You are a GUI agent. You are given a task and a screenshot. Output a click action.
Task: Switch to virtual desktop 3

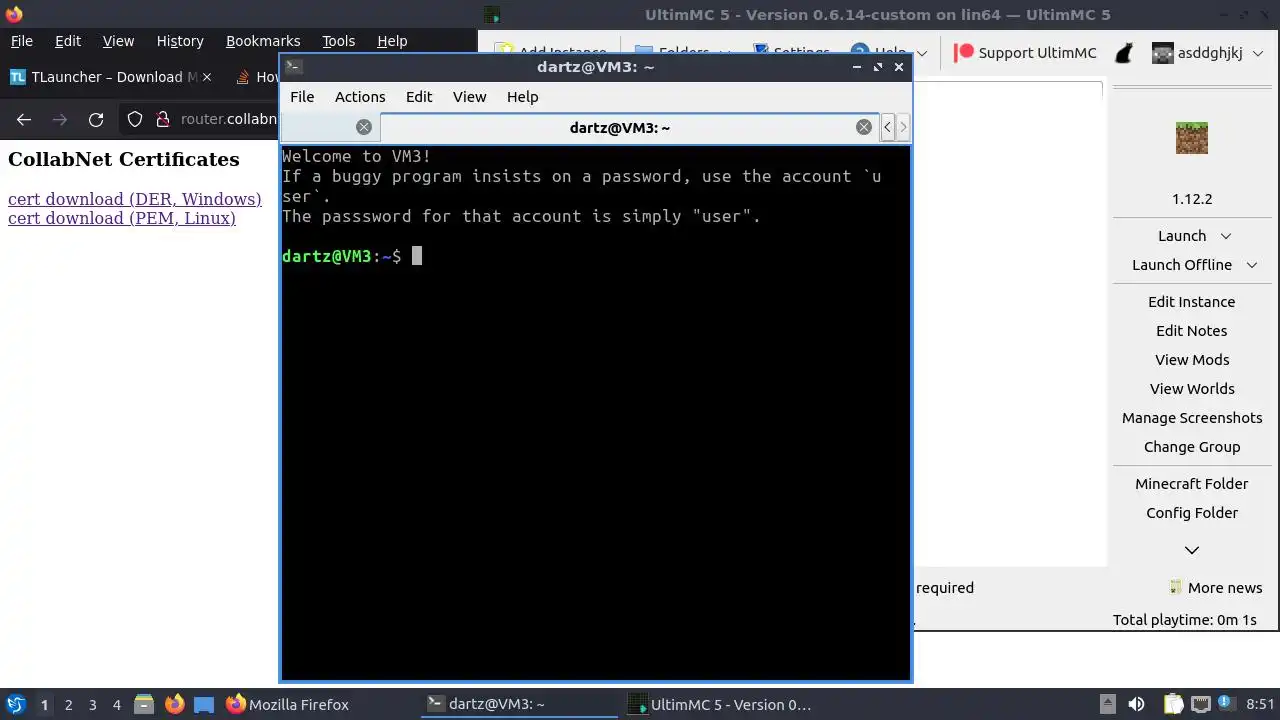tap(92, 705)
